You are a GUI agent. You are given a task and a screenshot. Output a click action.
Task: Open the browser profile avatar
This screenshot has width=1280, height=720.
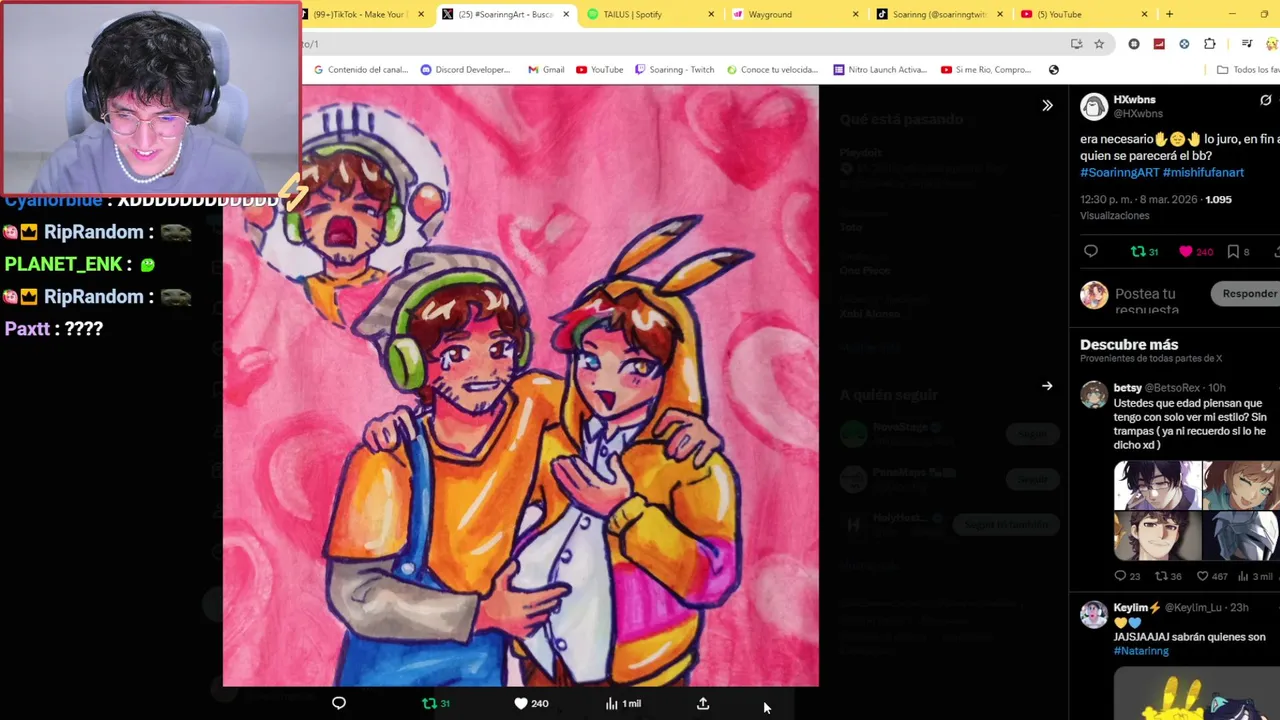click(x=1272, y=44)
